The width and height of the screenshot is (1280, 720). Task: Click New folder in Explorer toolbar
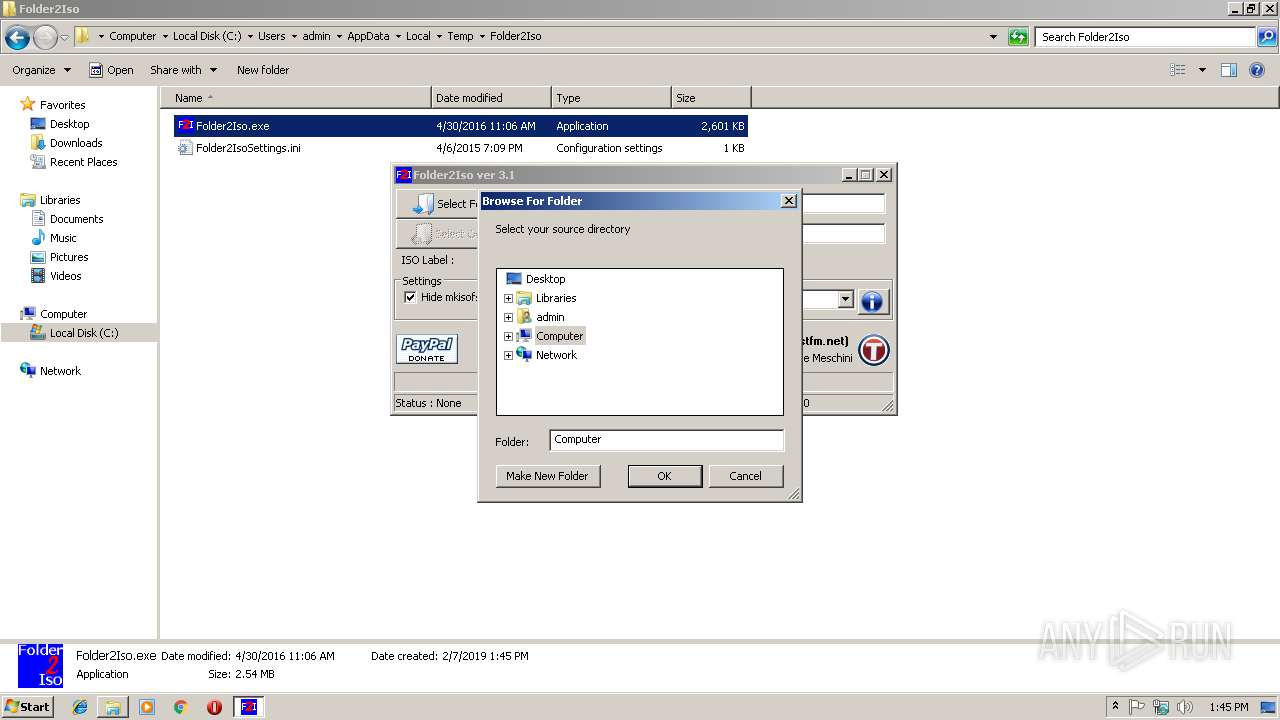[x=263, y=70]
